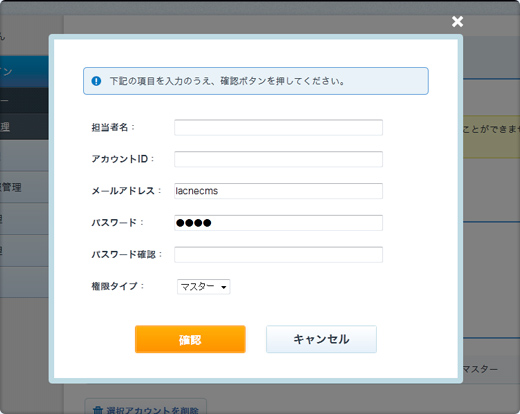Focus the 担当者名 input field
The image size is (520, 414).
click(278, 127)
